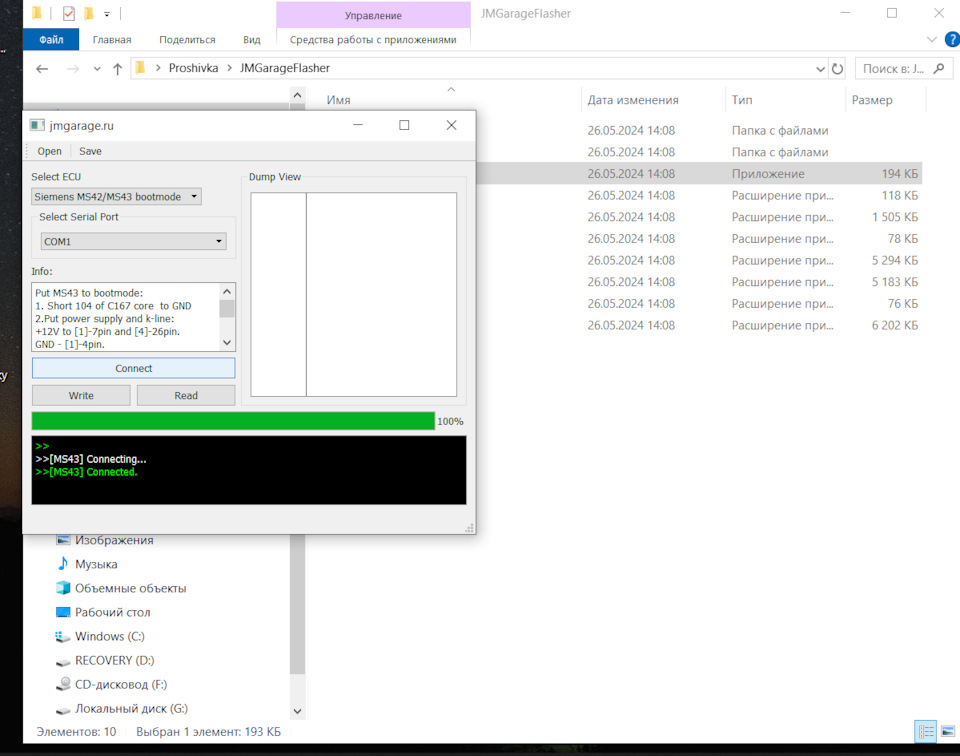This screenshot has width=960, height=756.
Task: Click the Музыка note icon
Action: (63, 563)
